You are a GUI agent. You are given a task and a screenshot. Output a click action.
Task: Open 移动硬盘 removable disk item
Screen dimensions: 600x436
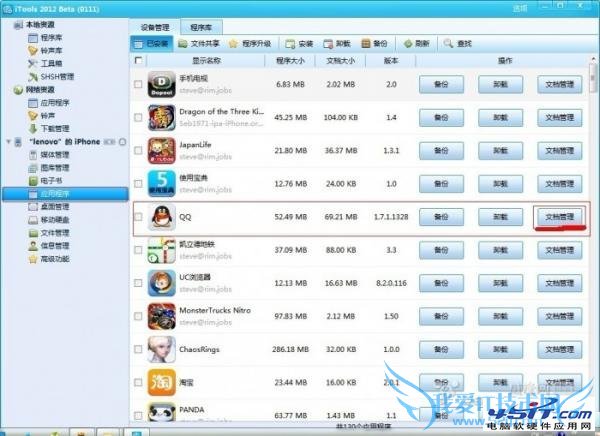click(x=49, y=220)
